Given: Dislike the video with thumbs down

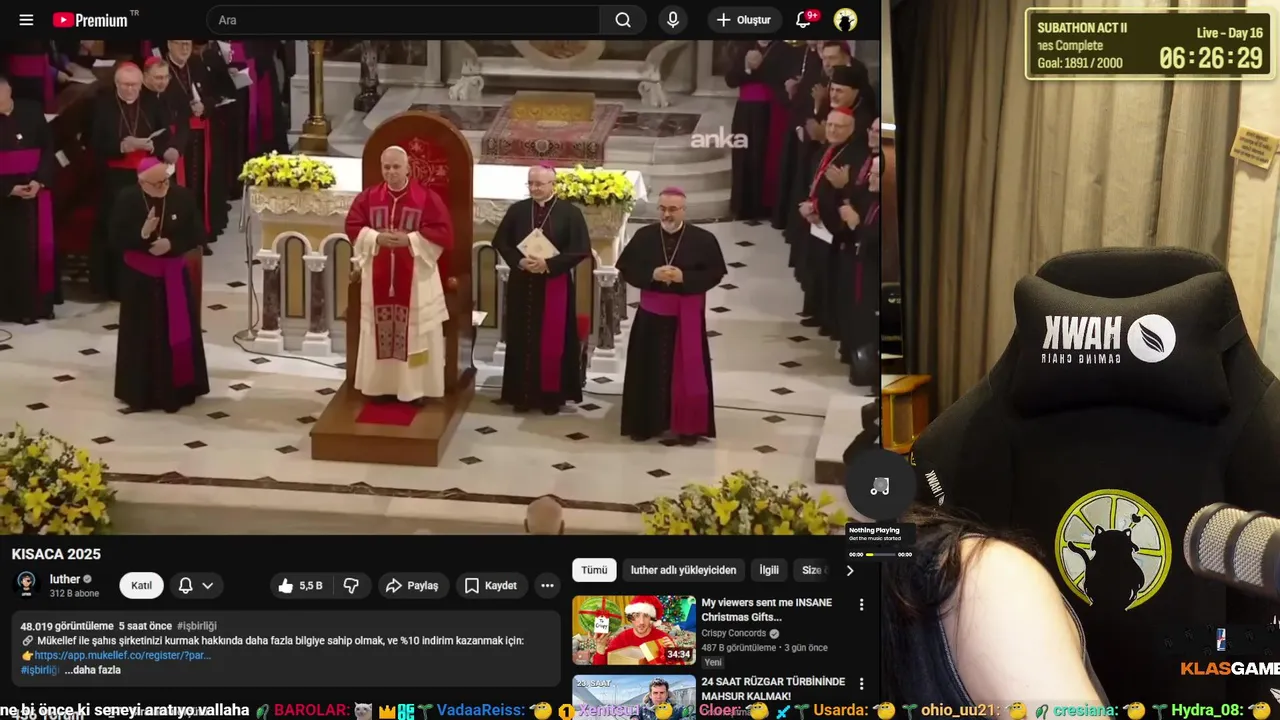Looking at the screenshot, I should (x=351, y=586).
